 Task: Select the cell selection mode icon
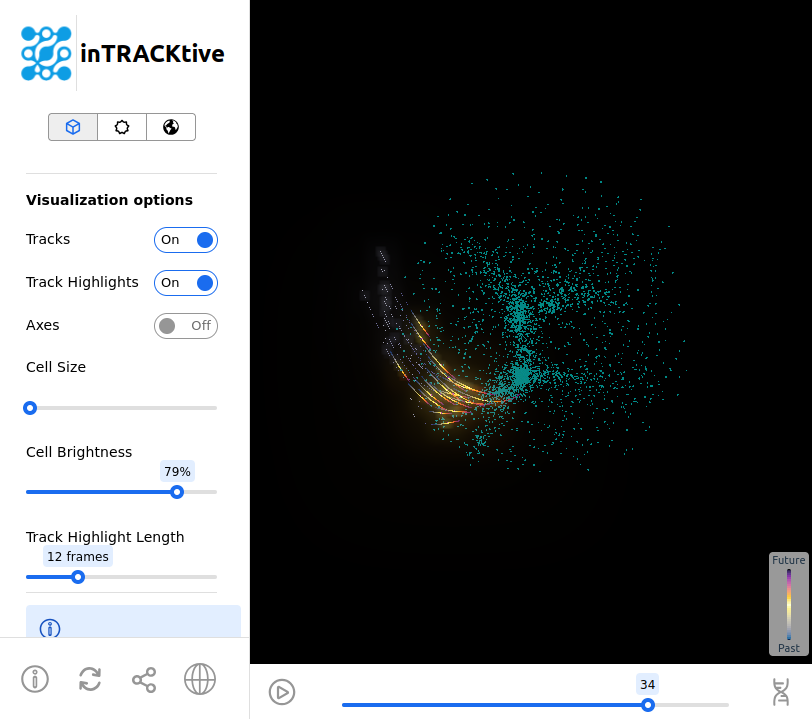[122, 127]
